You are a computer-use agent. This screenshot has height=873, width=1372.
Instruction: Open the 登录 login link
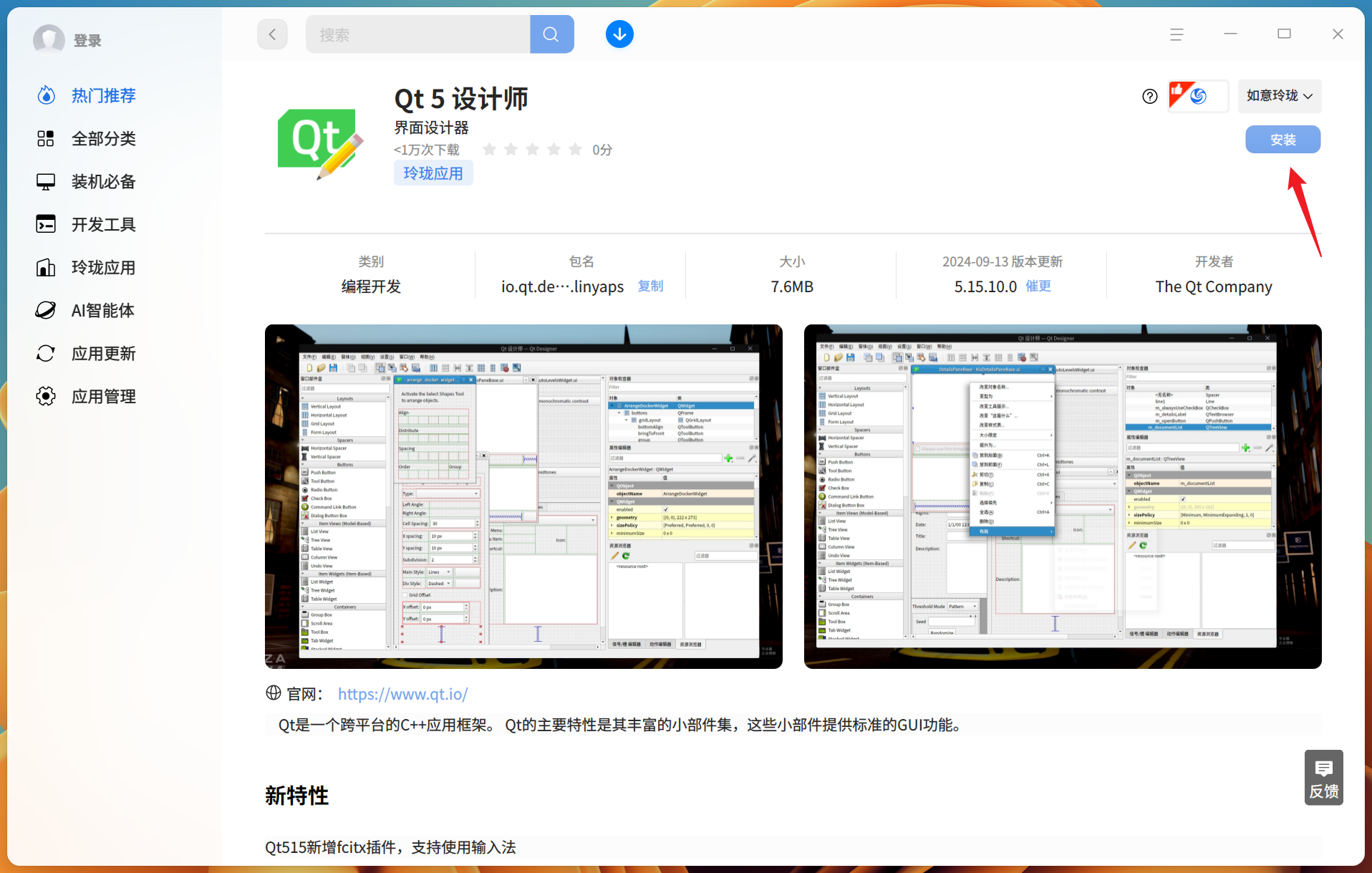(87, 41)
